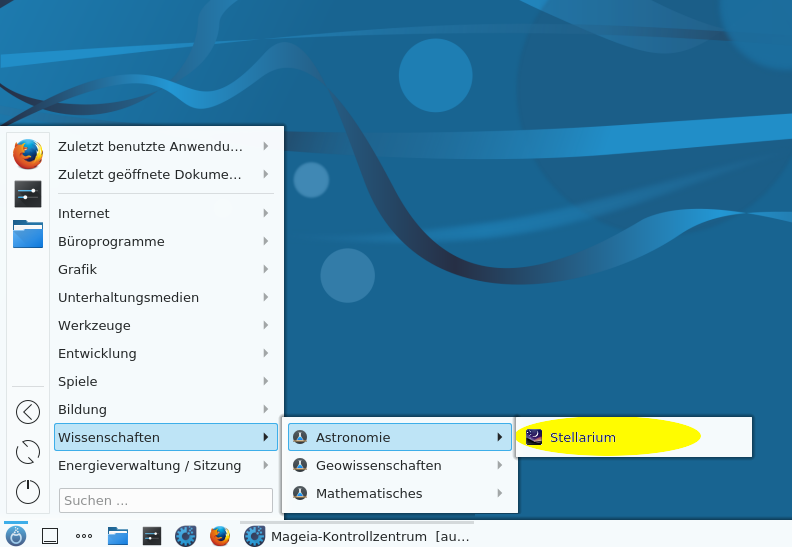Viewport: 792px width, 547px height.
Task: Select the Wissenschaften category
Action: 166,437
